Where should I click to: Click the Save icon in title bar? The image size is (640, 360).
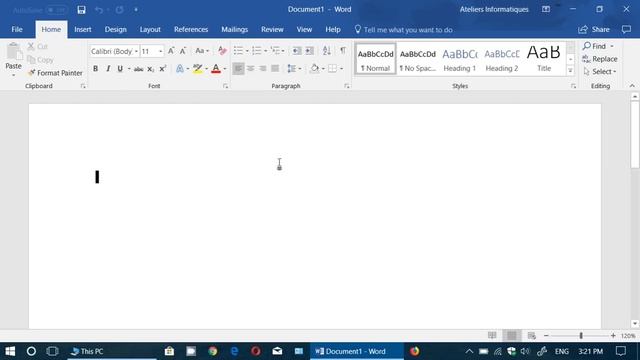tap(81, 9)
